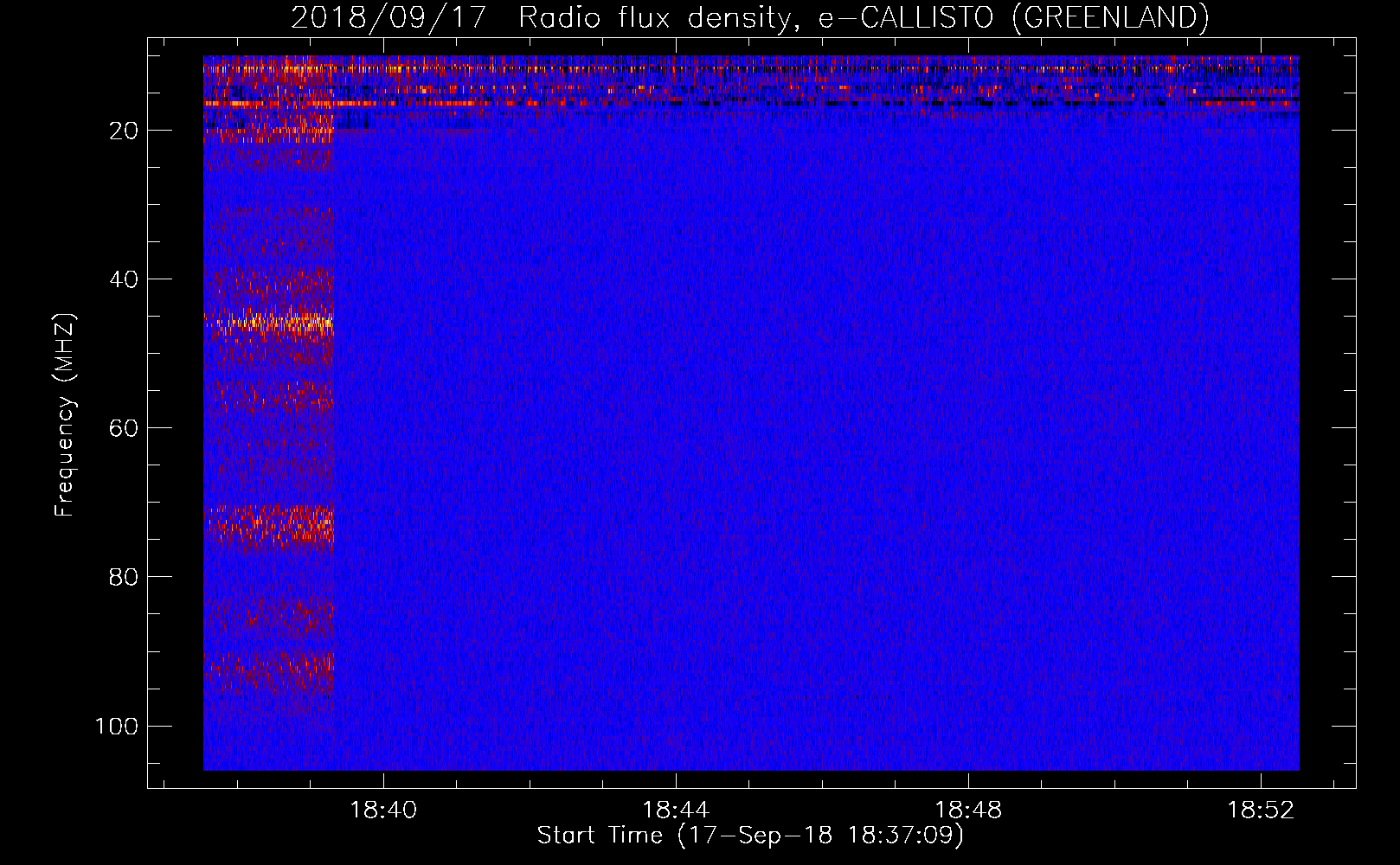Click the Frequency (MHZ) axis label
Image resolution: width=1400 pixels, height=865 pixels.
pos(65,414)
